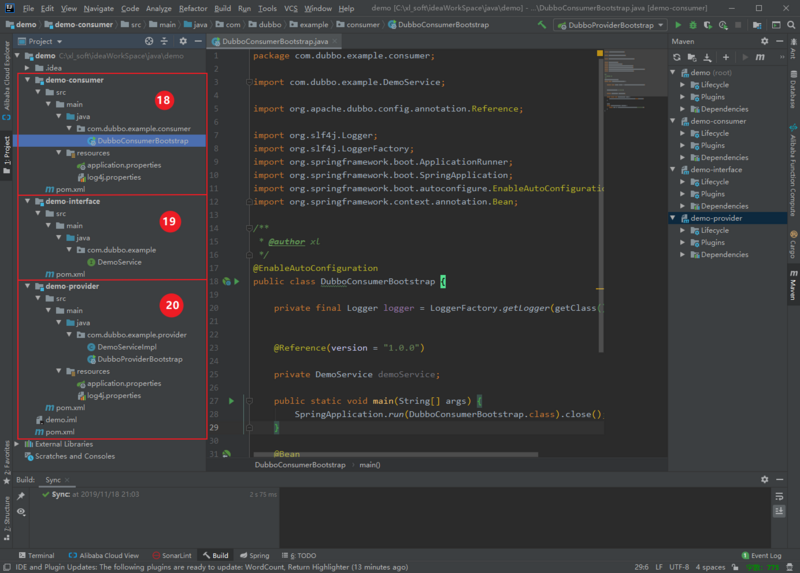
Task: Build the project with the hammer icon
Action: coord(542,23)
